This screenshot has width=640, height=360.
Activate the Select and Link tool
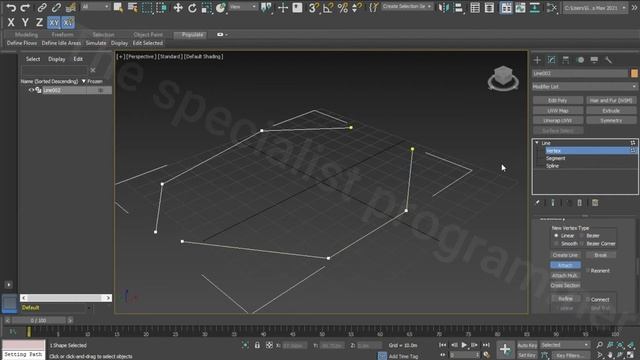(x=42, y=8)
